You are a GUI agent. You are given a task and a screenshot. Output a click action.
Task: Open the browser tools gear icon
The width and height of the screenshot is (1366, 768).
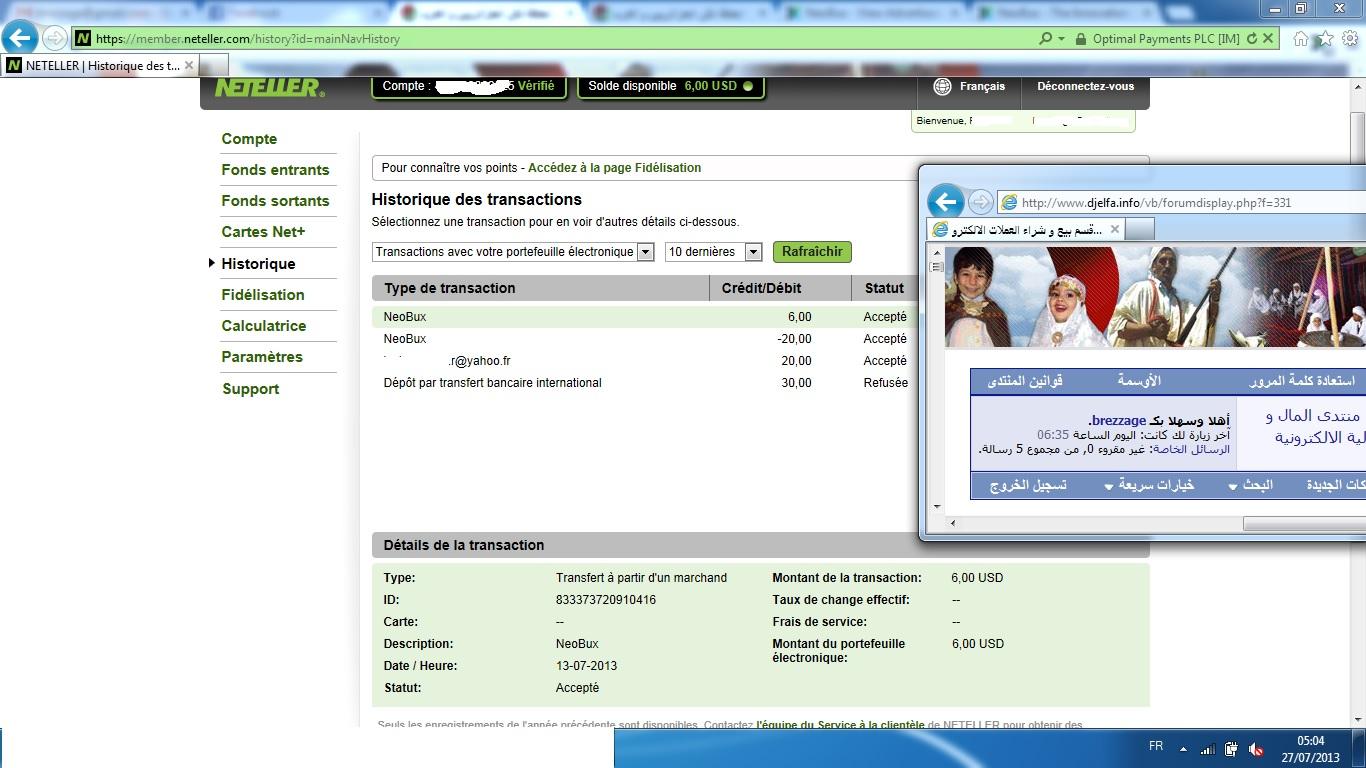tap(1350, 39)
